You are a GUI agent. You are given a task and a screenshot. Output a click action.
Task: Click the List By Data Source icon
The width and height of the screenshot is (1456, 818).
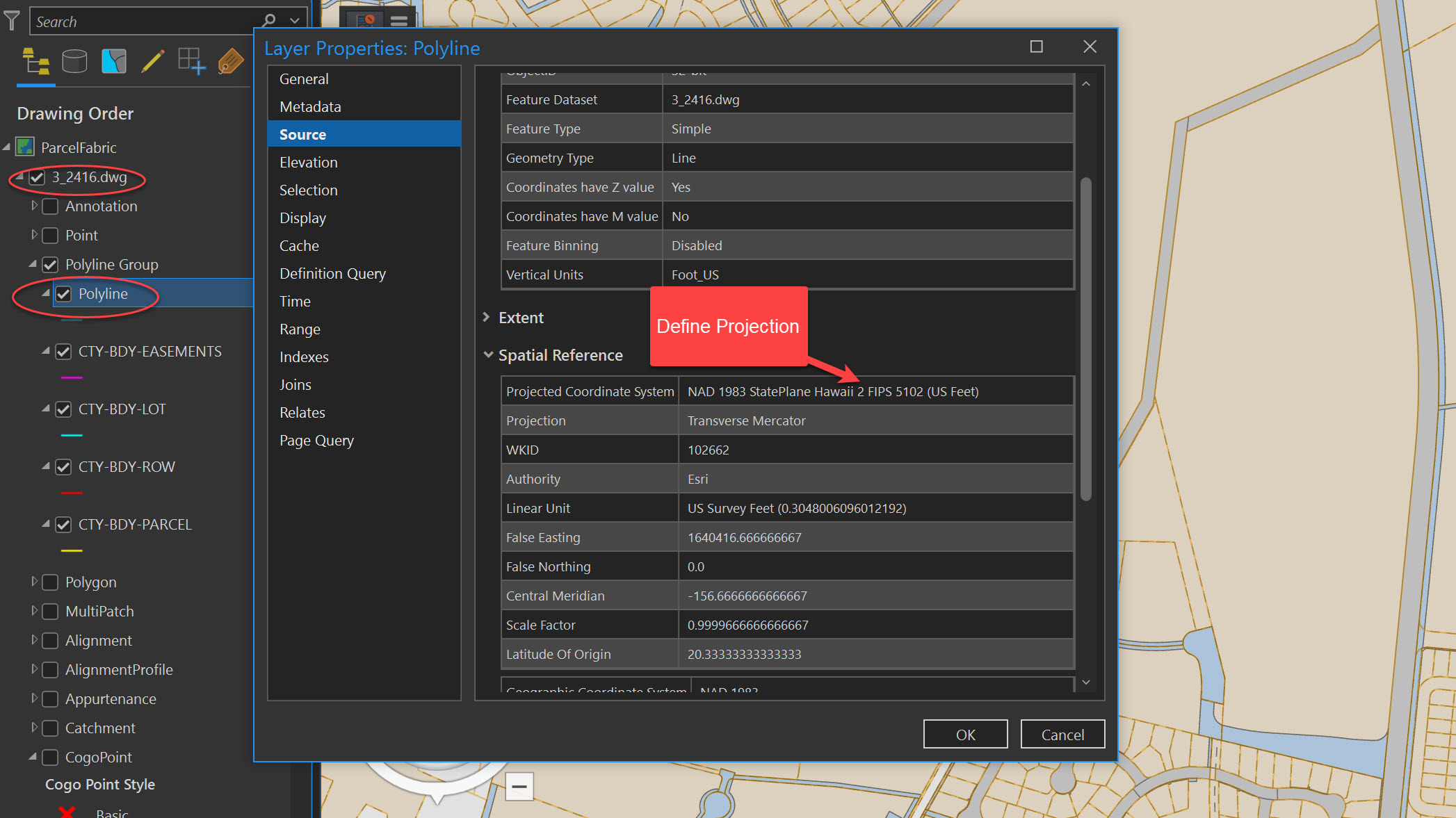[x=74, y=62]
